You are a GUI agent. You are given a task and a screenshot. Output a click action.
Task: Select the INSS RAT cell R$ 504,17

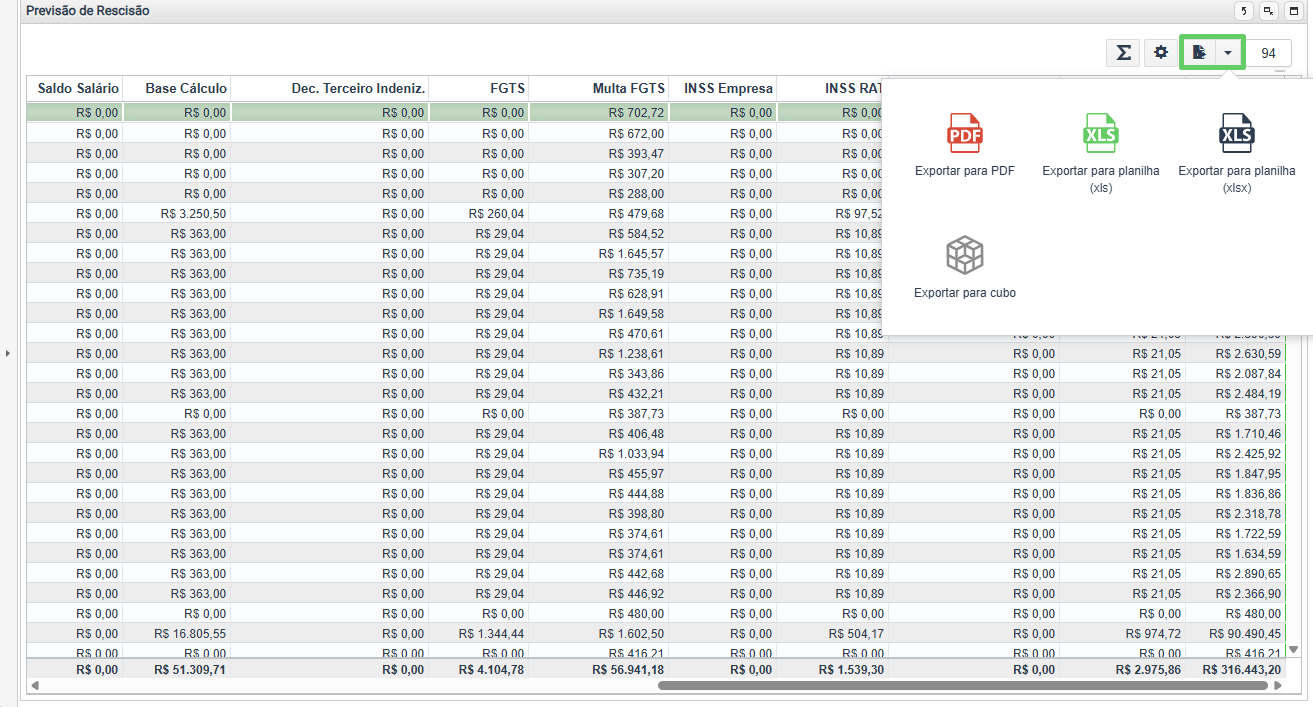pyautogui.click(x=832, y=633)
